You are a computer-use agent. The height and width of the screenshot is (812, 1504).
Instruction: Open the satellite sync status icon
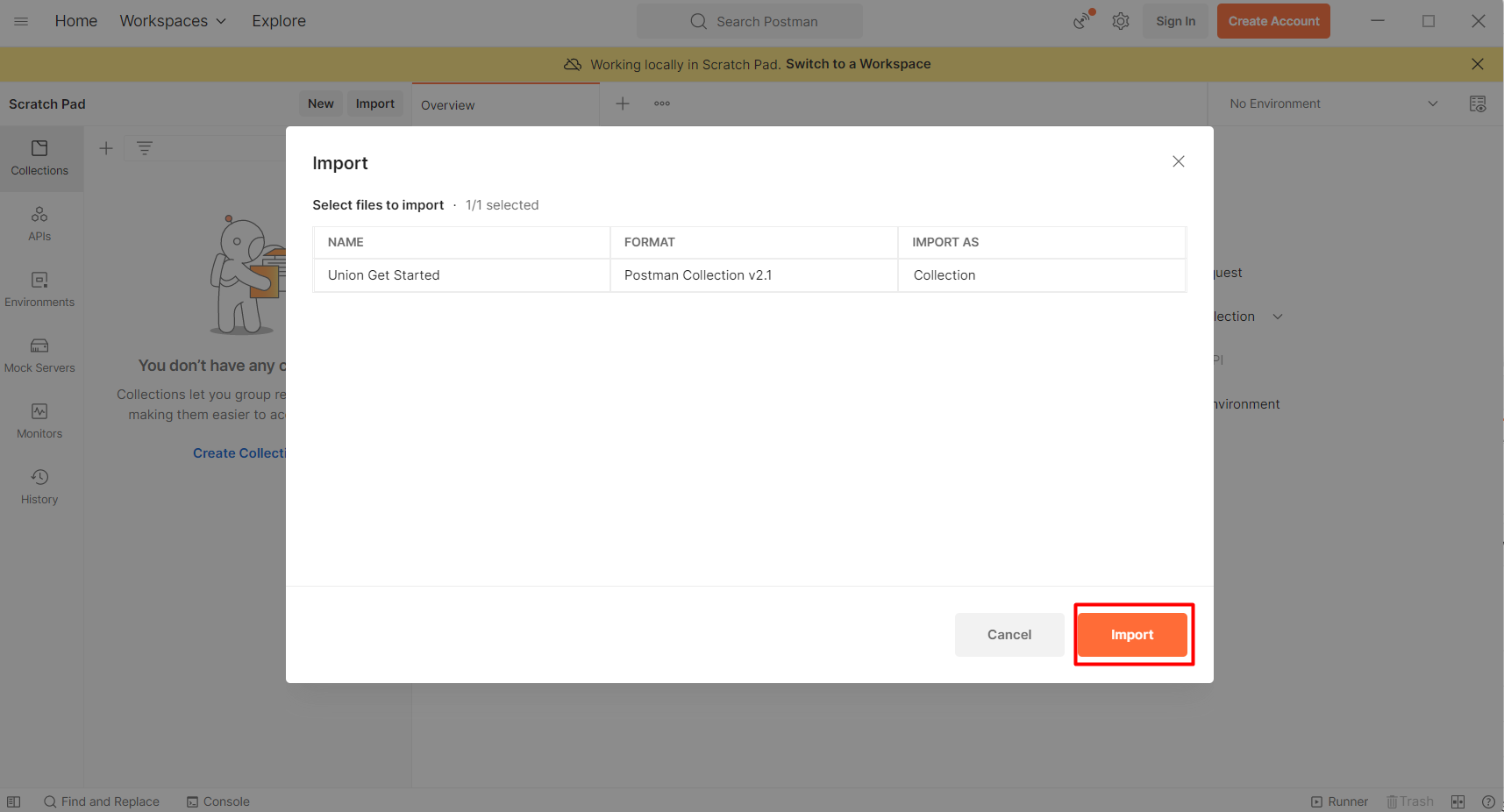click(1084, 20)
